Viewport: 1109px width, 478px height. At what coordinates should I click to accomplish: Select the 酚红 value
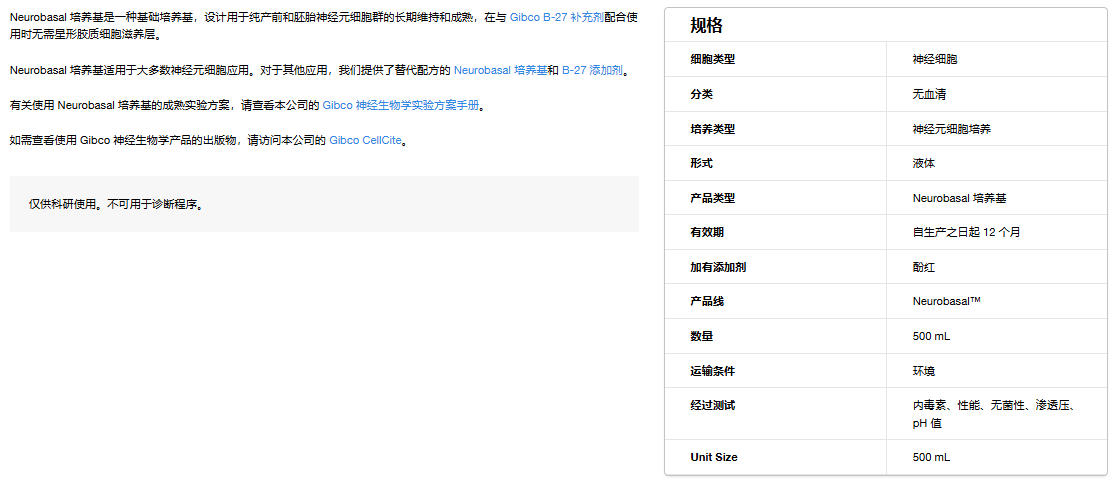click(924, 267)
